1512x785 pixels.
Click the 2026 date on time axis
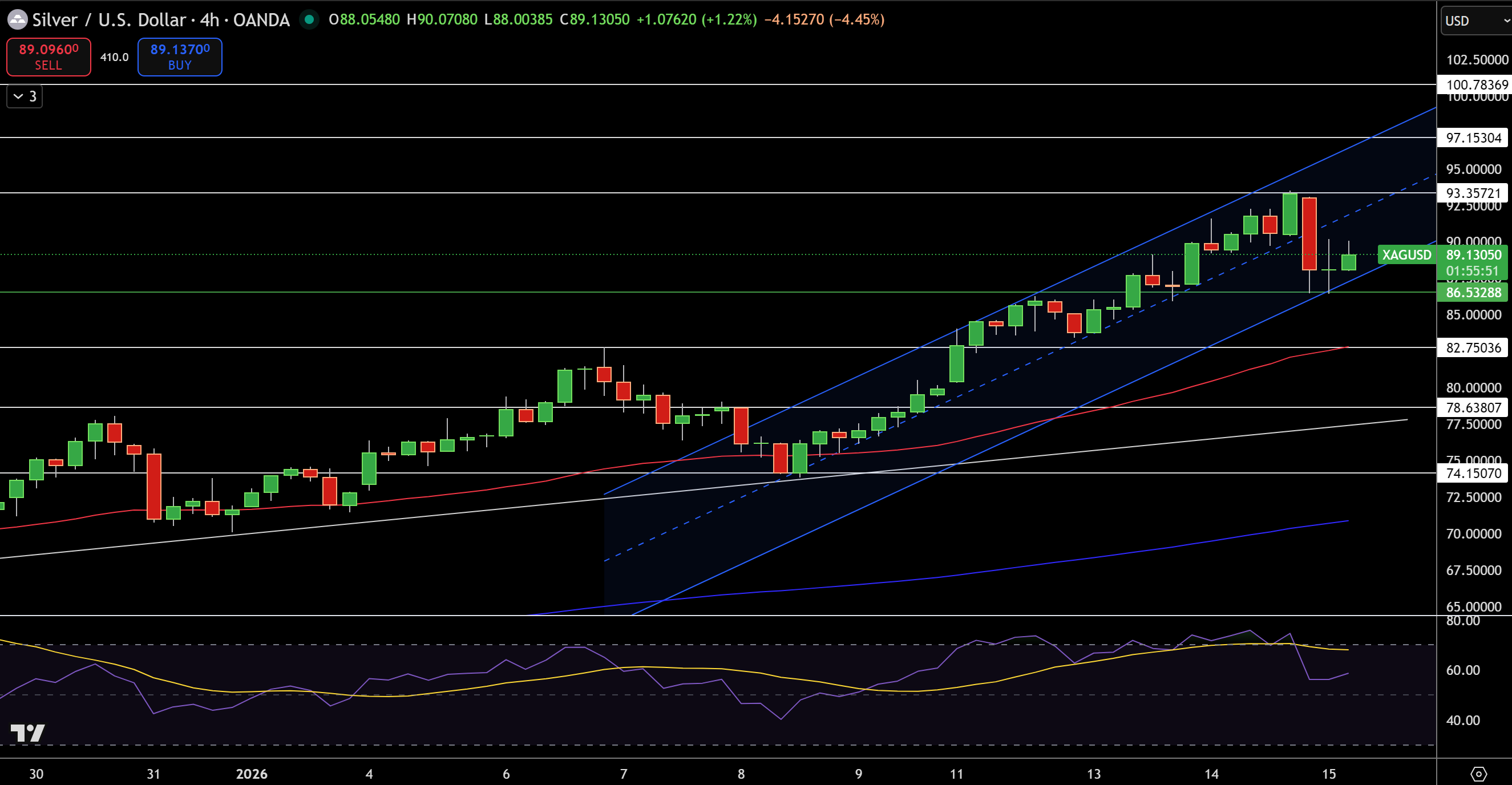[252, 774]
